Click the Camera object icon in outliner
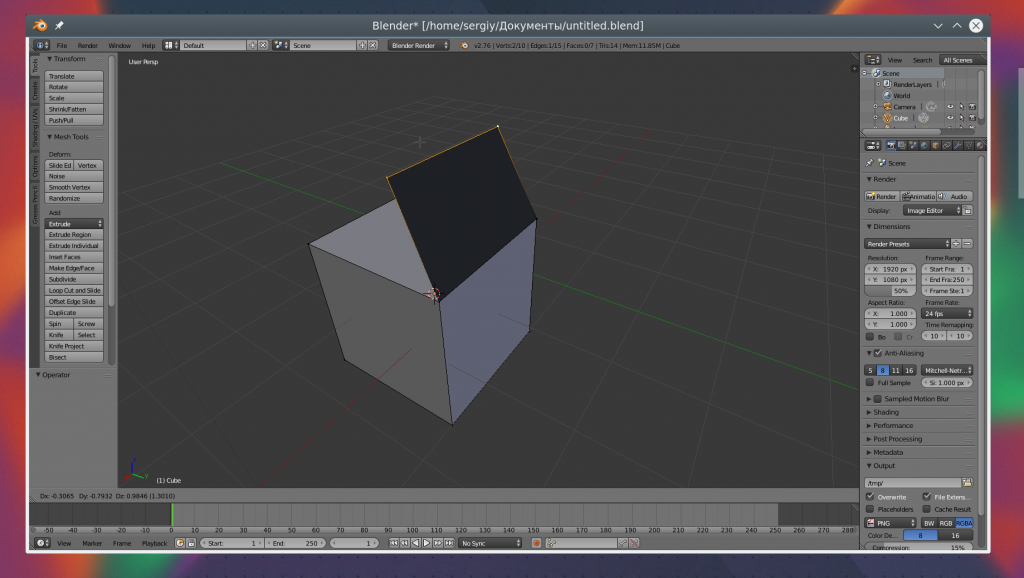 [x=885, y=106]
